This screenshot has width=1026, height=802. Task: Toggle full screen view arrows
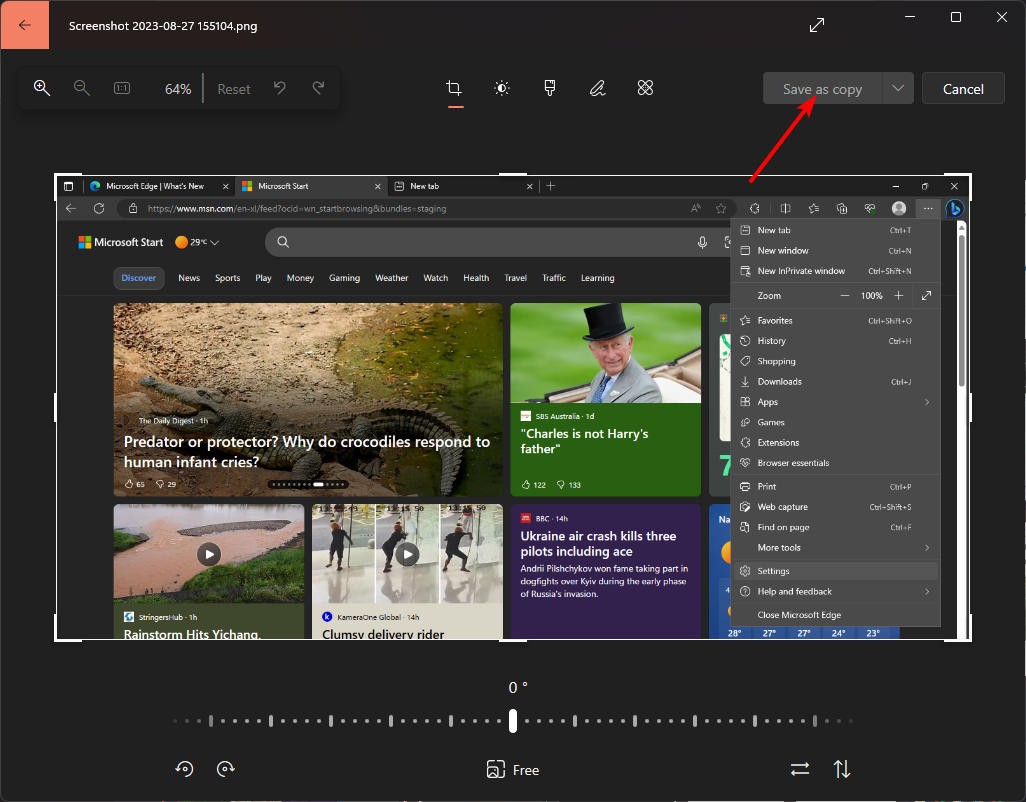(x=817, y=25)
